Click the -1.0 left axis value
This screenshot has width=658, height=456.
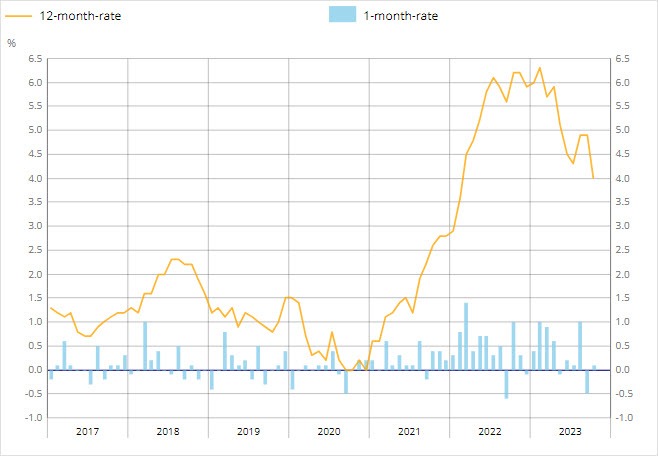point(34,418)
